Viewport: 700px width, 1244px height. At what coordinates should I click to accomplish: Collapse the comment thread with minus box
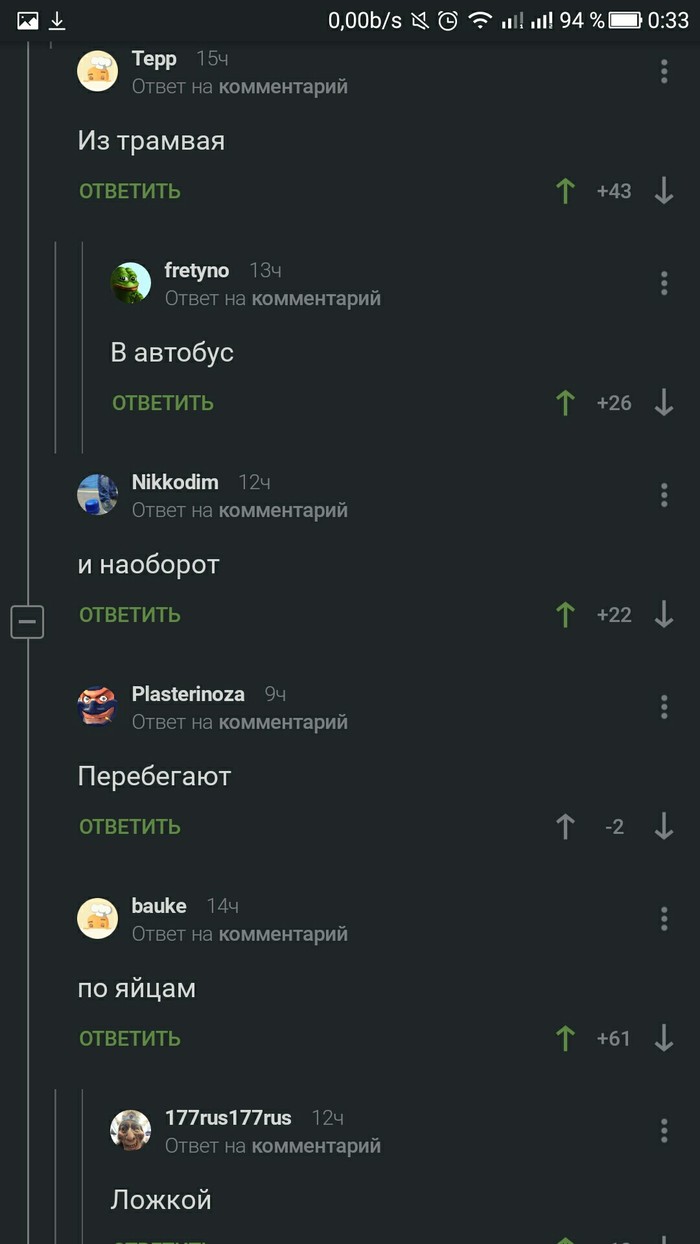coord(27,622)
